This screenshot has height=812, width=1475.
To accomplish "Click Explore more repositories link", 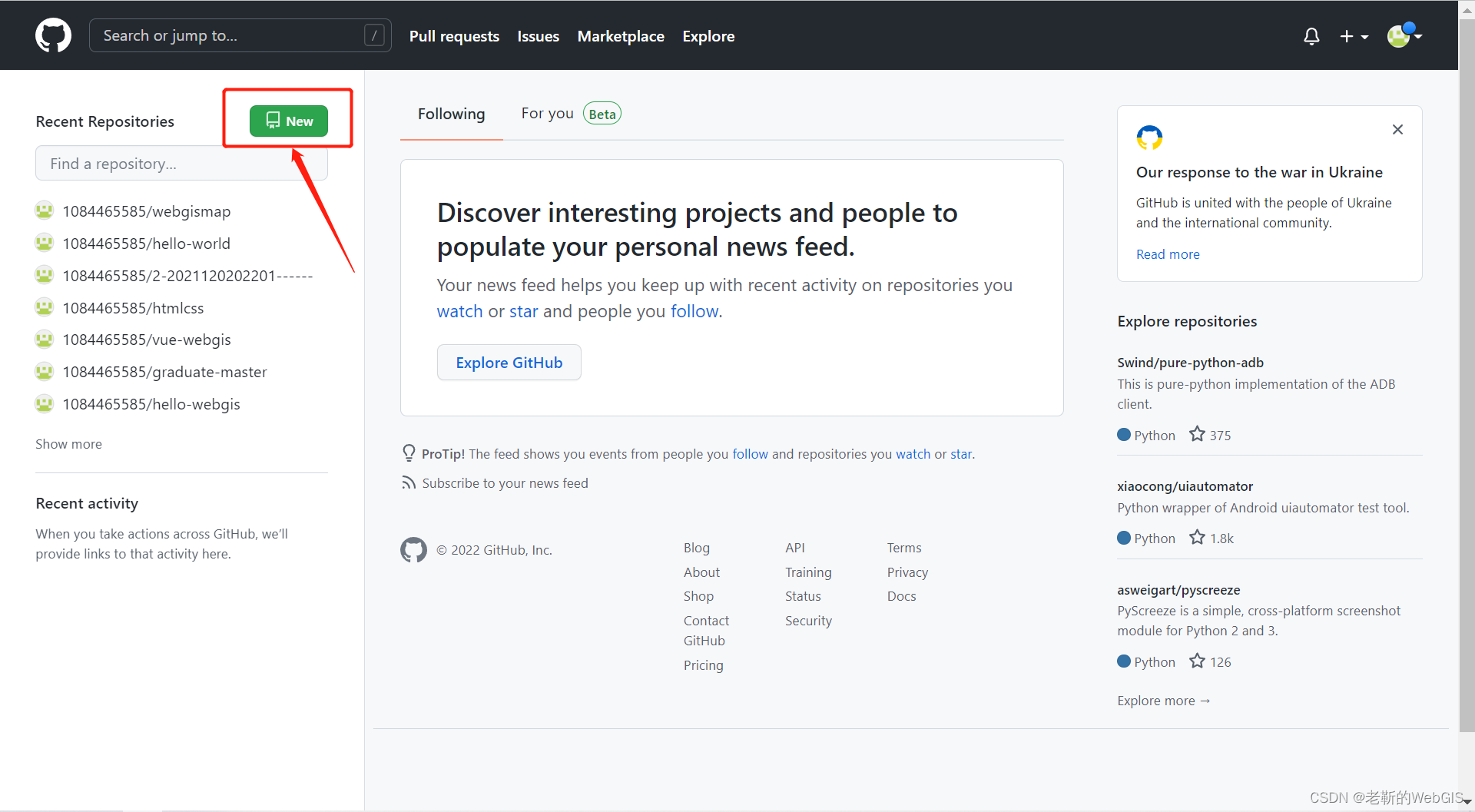I will (x=1164, y=701).
